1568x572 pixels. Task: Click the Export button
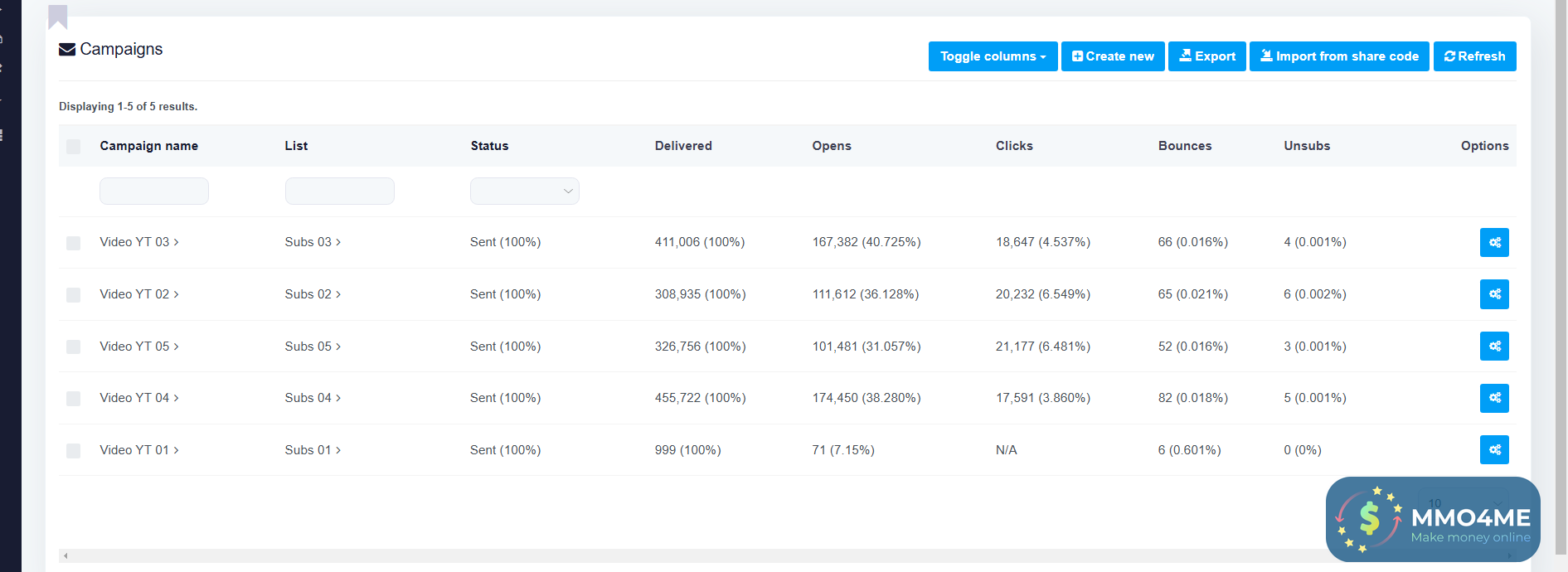(x=1207, y=56)
